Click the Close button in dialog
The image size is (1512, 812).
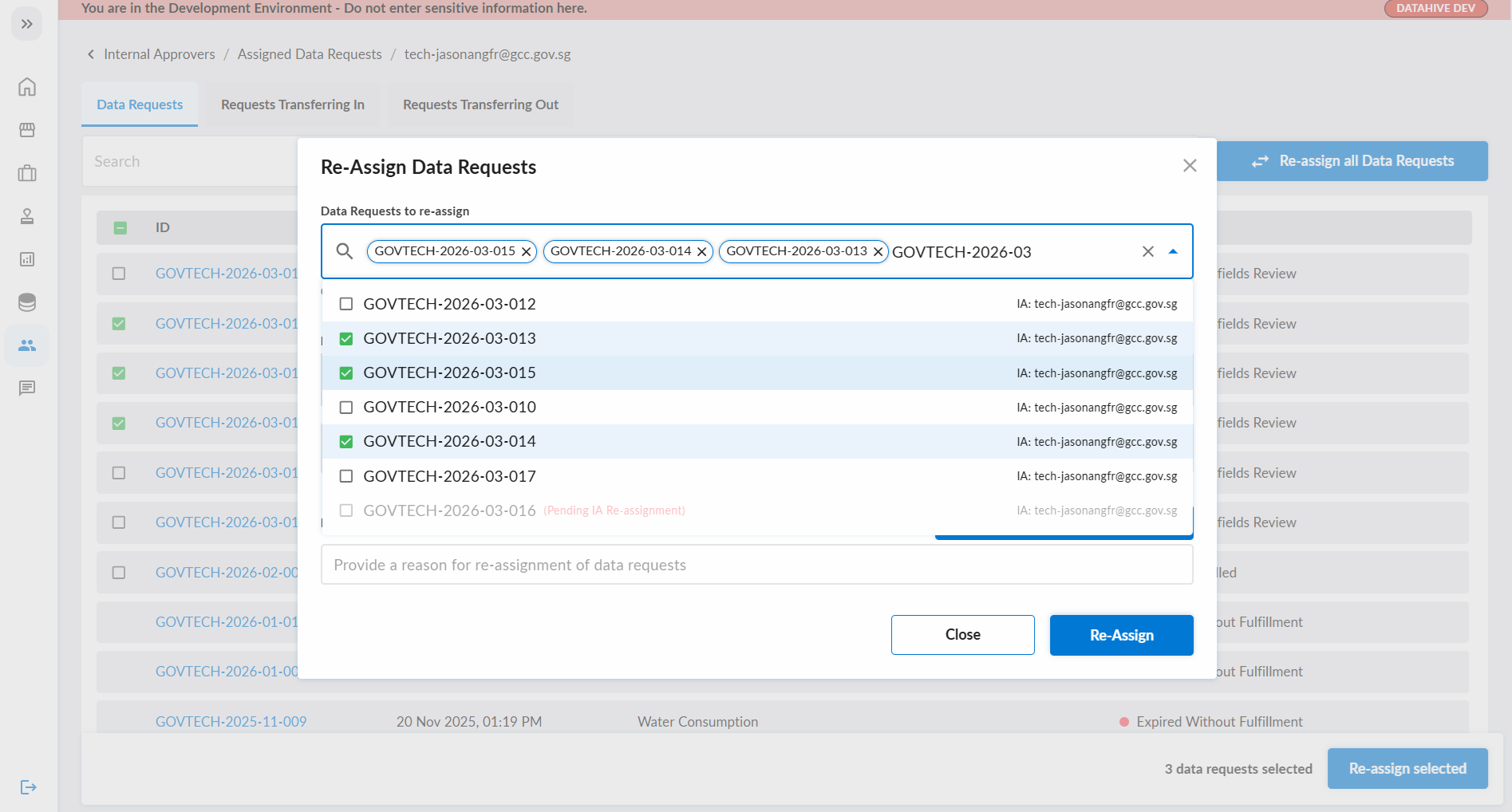point(963,635)
